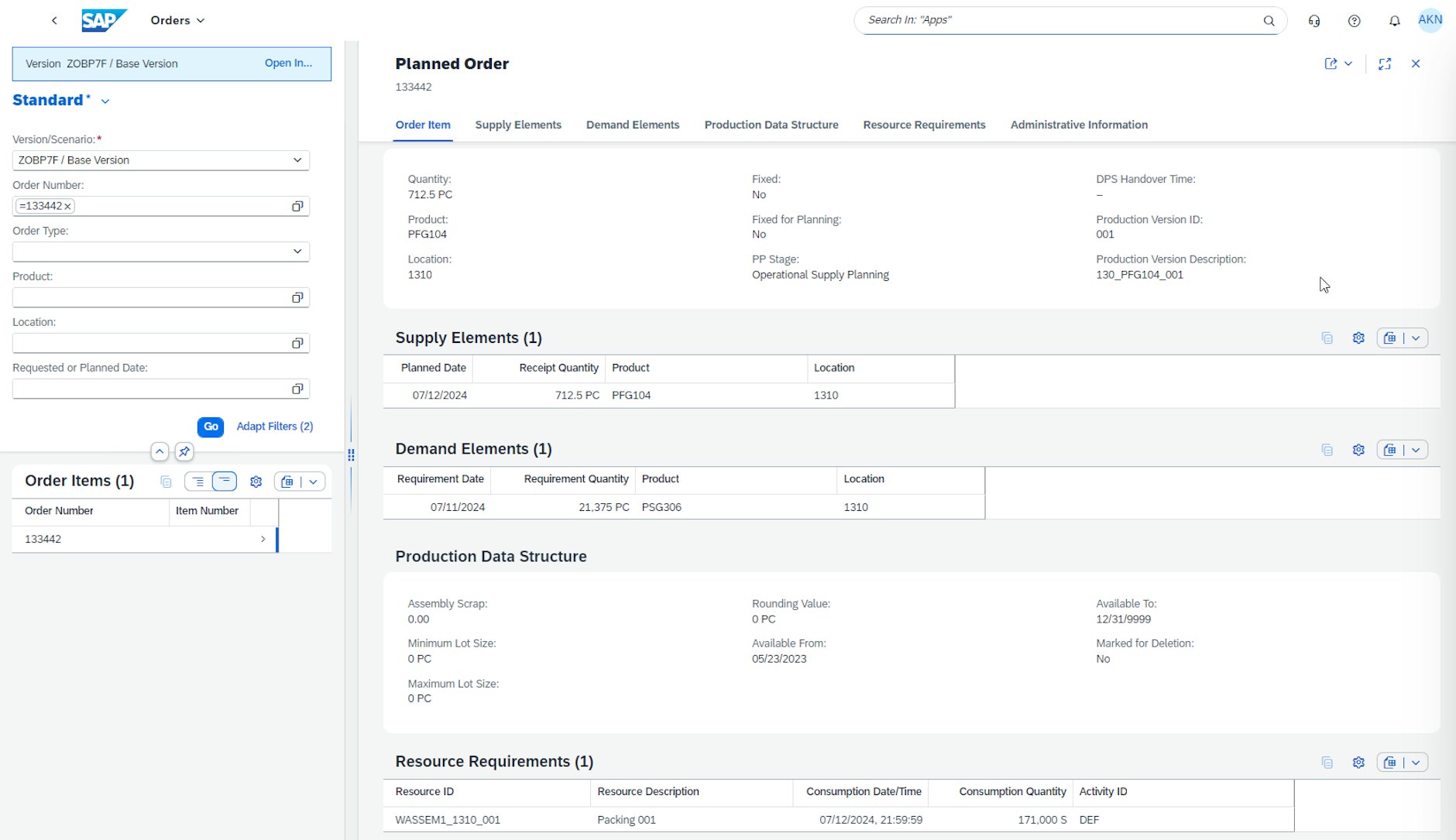Image resolution: width=1456 pixels, height=840 pixels.
Task: Open settings gear for Resource Requirements table
Action: [1358, 762]
